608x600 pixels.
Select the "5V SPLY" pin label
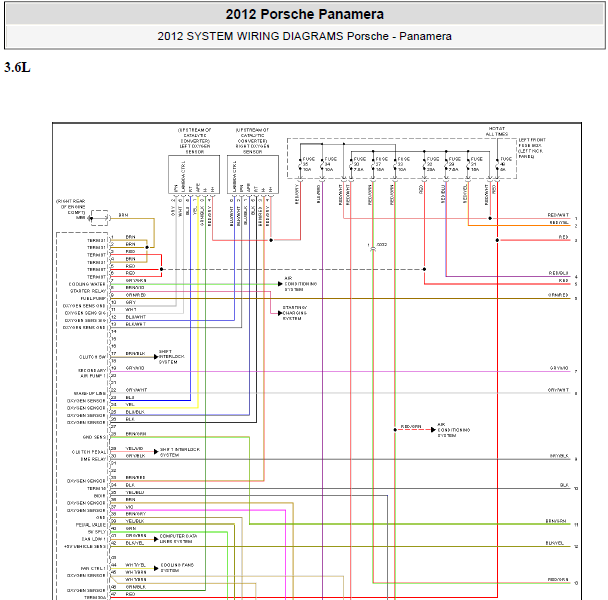coord(97,532)
